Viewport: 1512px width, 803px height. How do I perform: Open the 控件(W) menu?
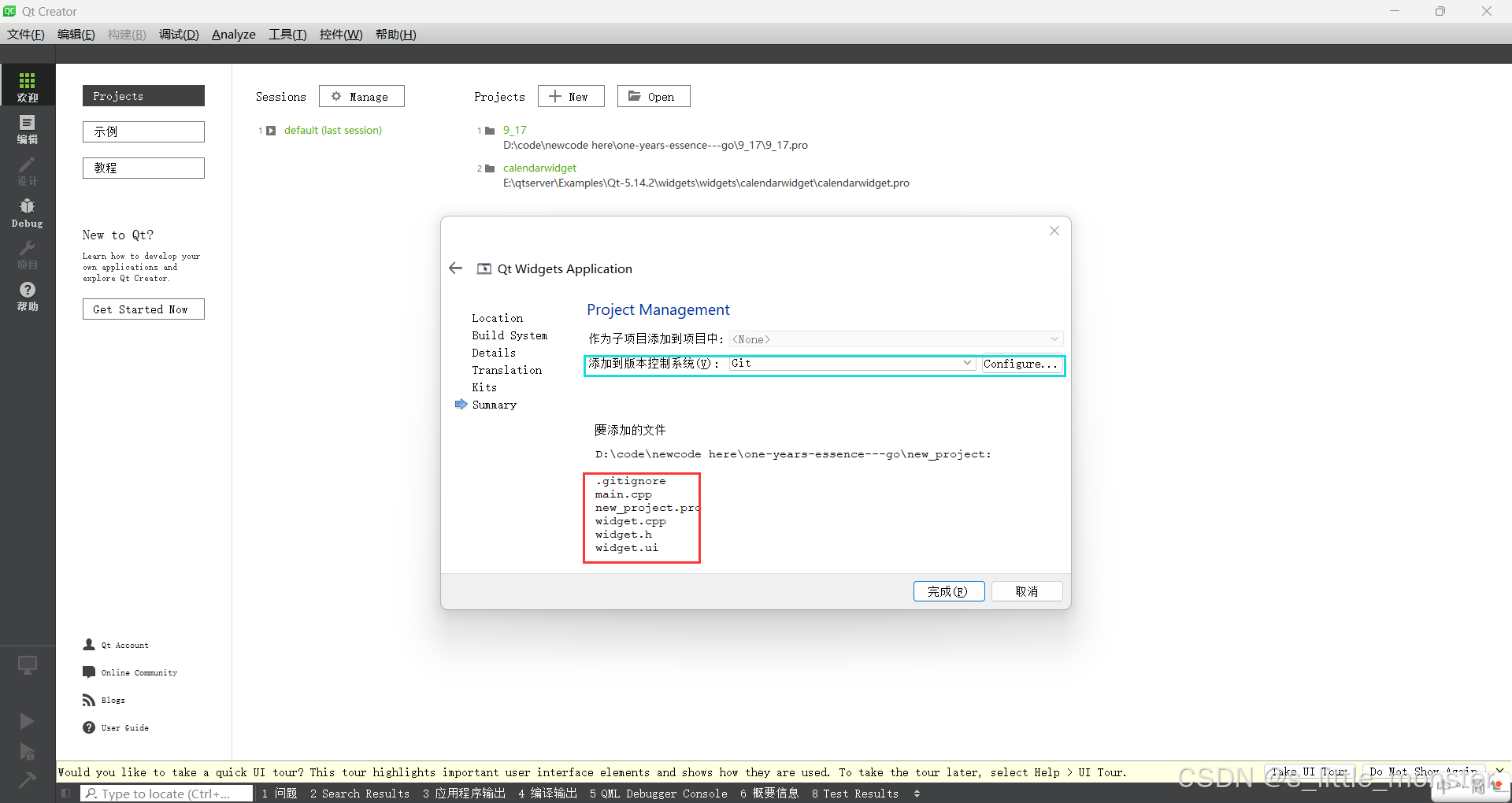341,35
